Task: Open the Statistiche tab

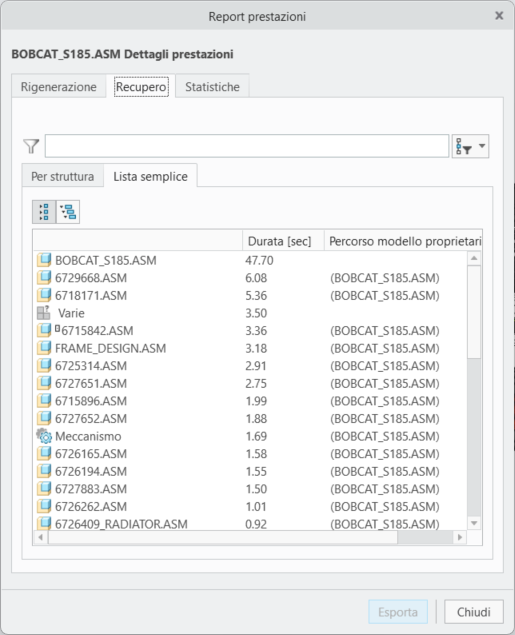Action: click(x=212, y=87)
